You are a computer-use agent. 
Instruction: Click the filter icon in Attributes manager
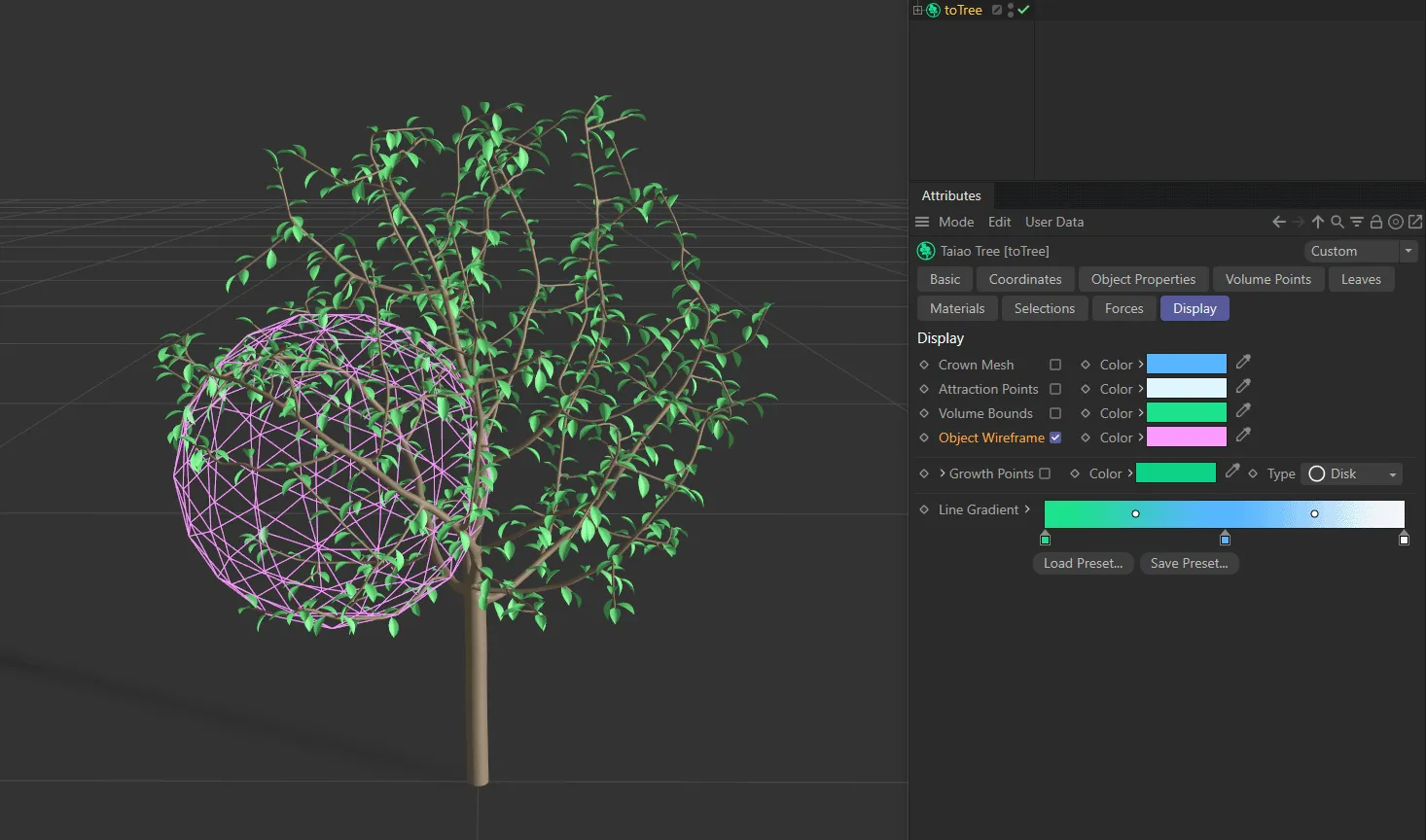[x=1356, y=222]
